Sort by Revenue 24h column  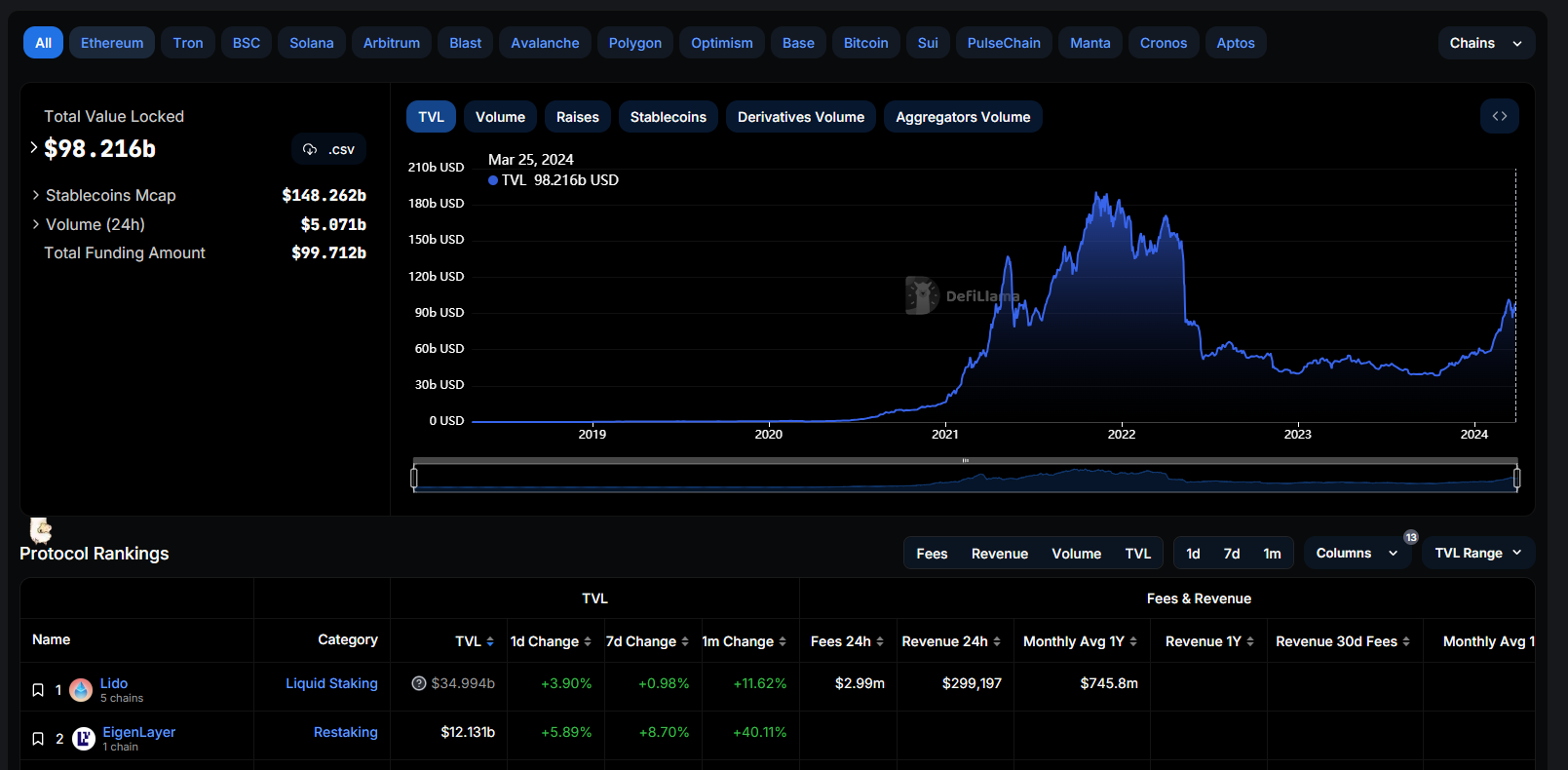pos(951,641)
